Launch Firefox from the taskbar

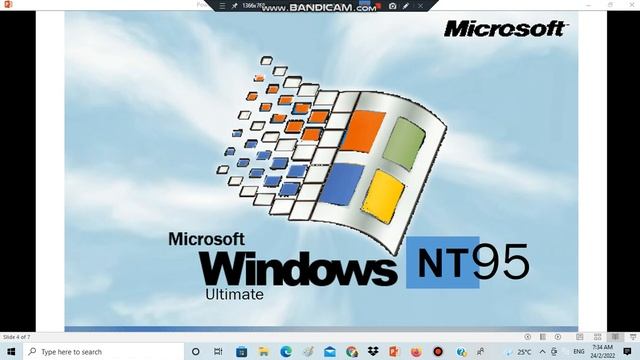[x=416, y=351]
